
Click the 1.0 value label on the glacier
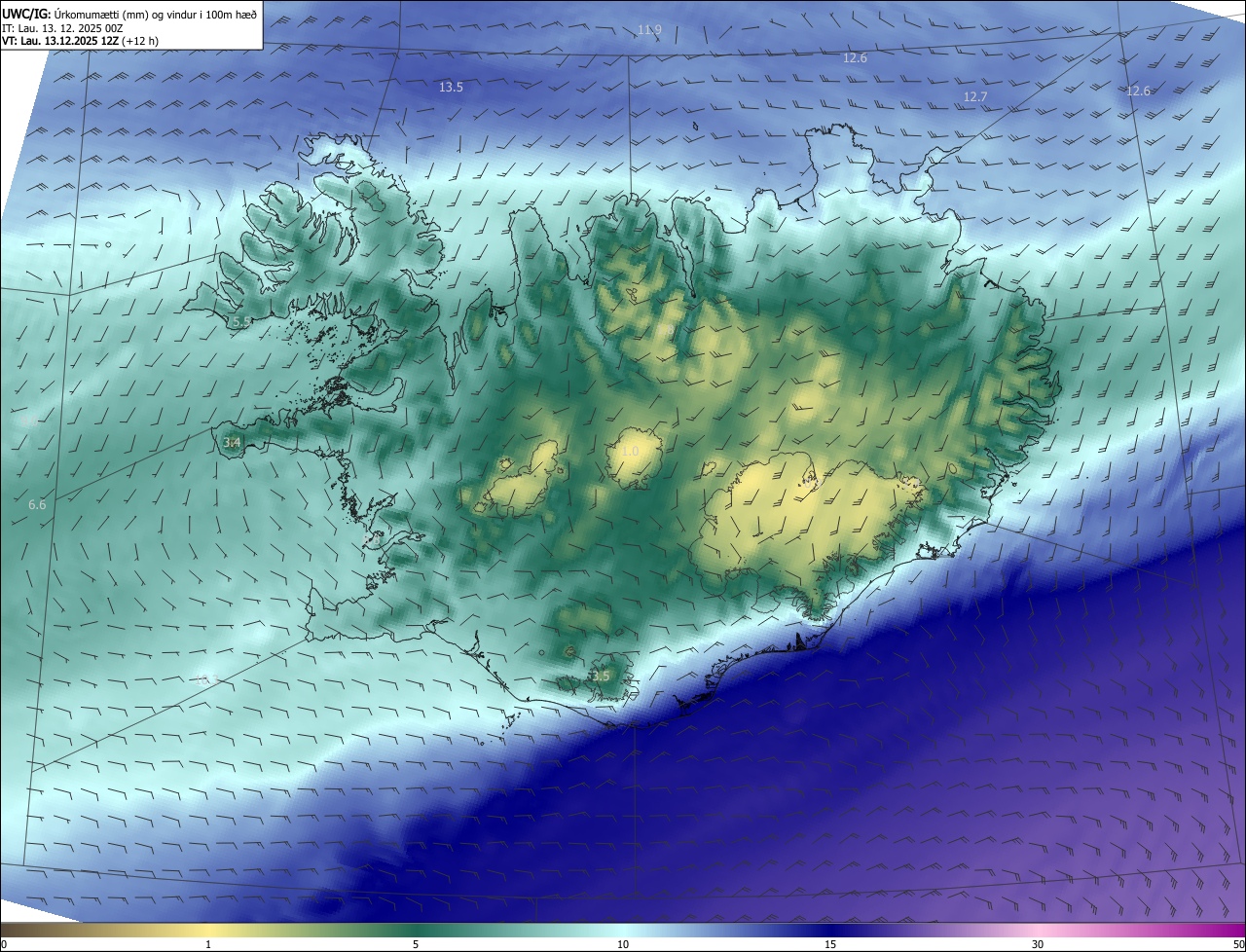[630, 452]
